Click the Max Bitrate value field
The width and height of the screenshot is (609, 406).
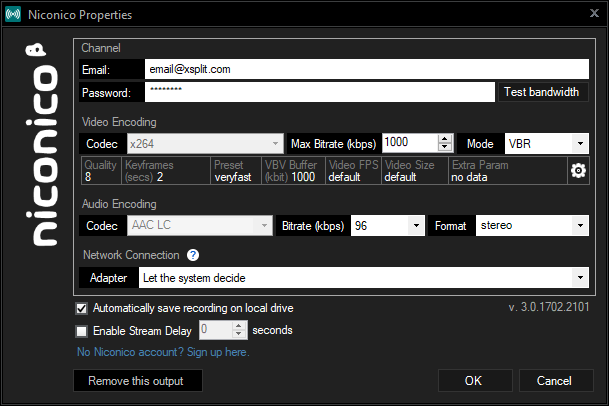tap(410, 143)
